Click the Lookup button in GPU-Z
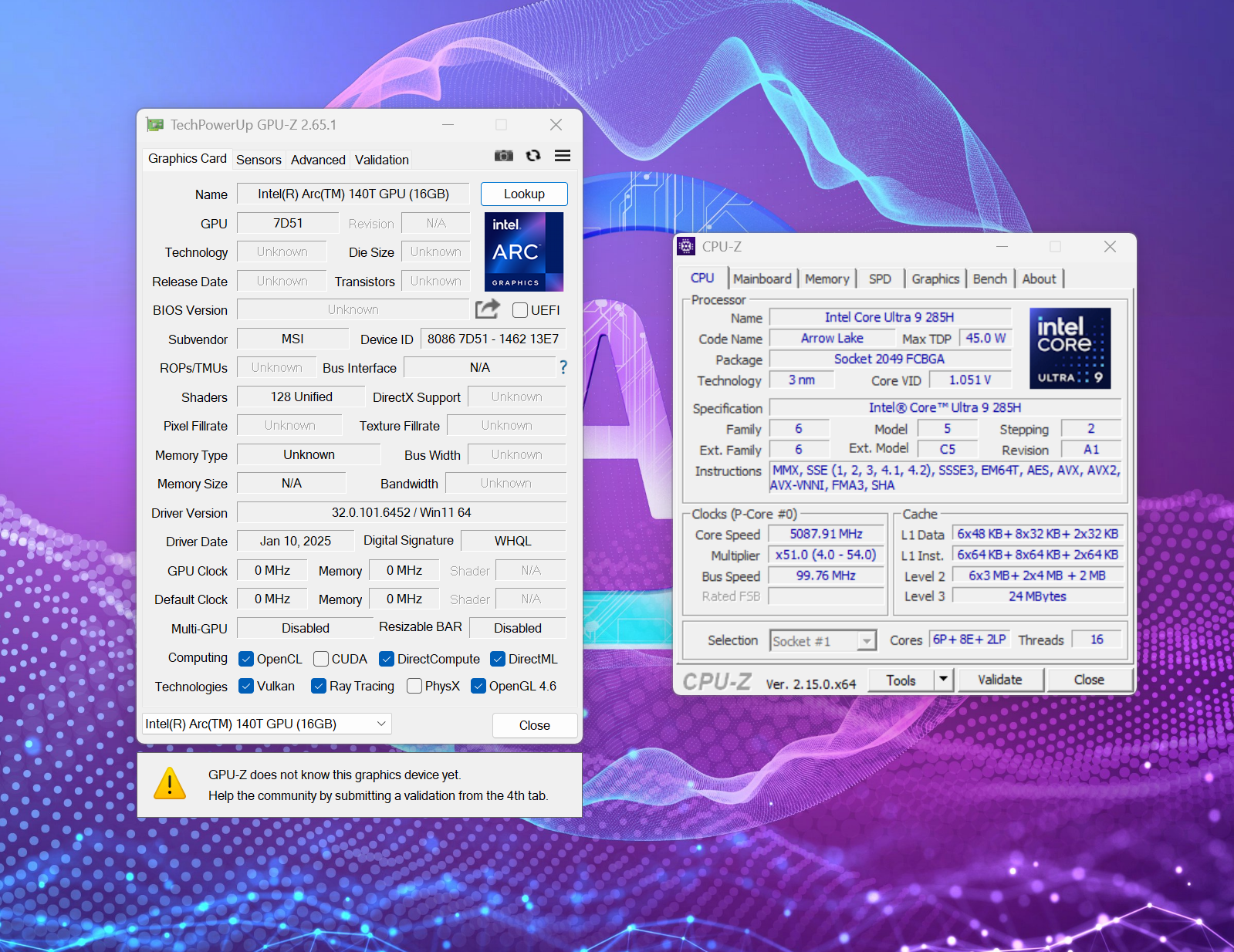This screenshot has width=1234, height=952. 524,194
